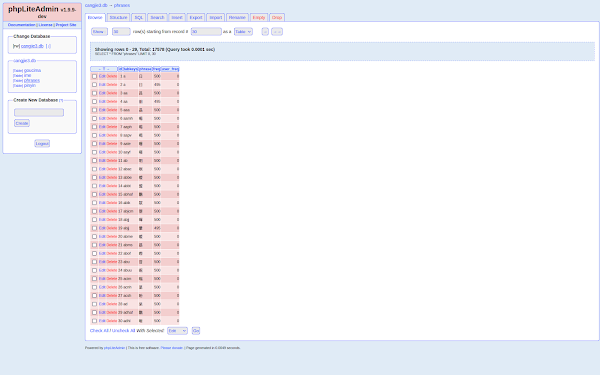Viewport: 600px width, 375px height.
Task: Click Delete on row id 28
Action: pyautogui.click(x=112, y=304)
